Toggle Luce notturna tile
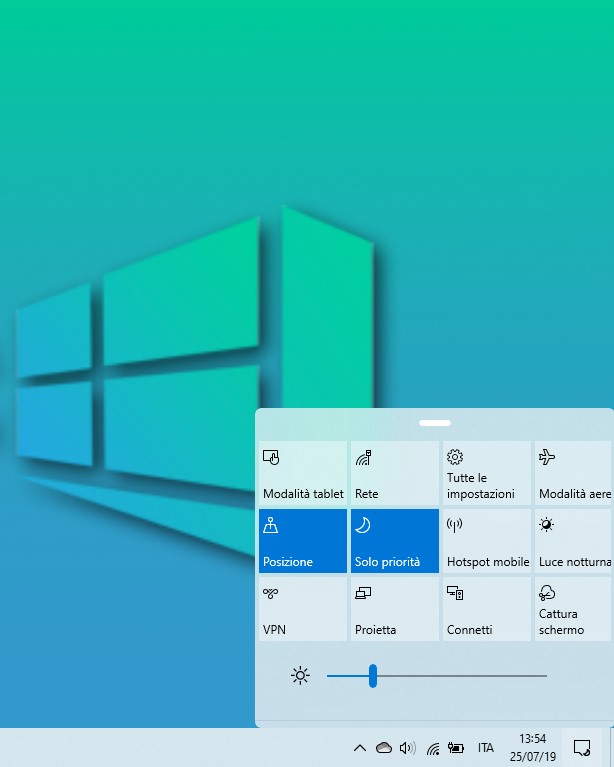Viewport: 614px width, 767px height. tap(574, 541)
